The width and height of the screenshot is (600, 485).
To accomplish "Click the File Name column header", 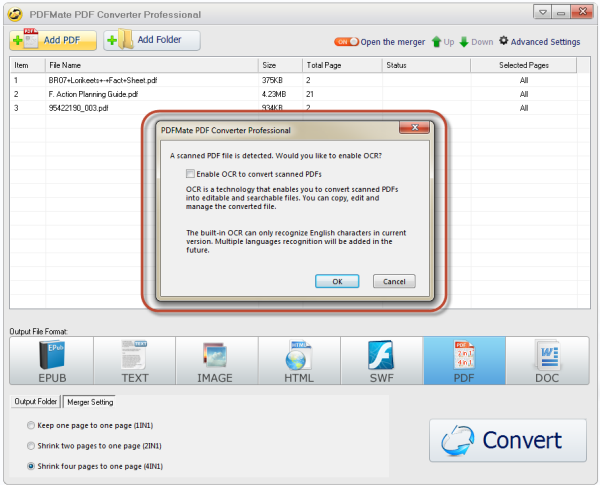I will (x=152, y=65).
